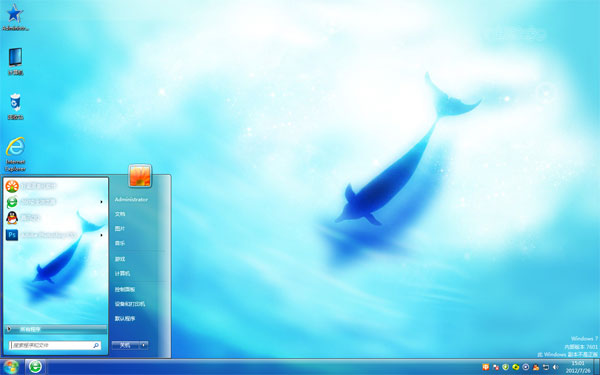Click the flag with red X tray icon
Viewport: 600px width, 375px height.
tap(496, 367)
